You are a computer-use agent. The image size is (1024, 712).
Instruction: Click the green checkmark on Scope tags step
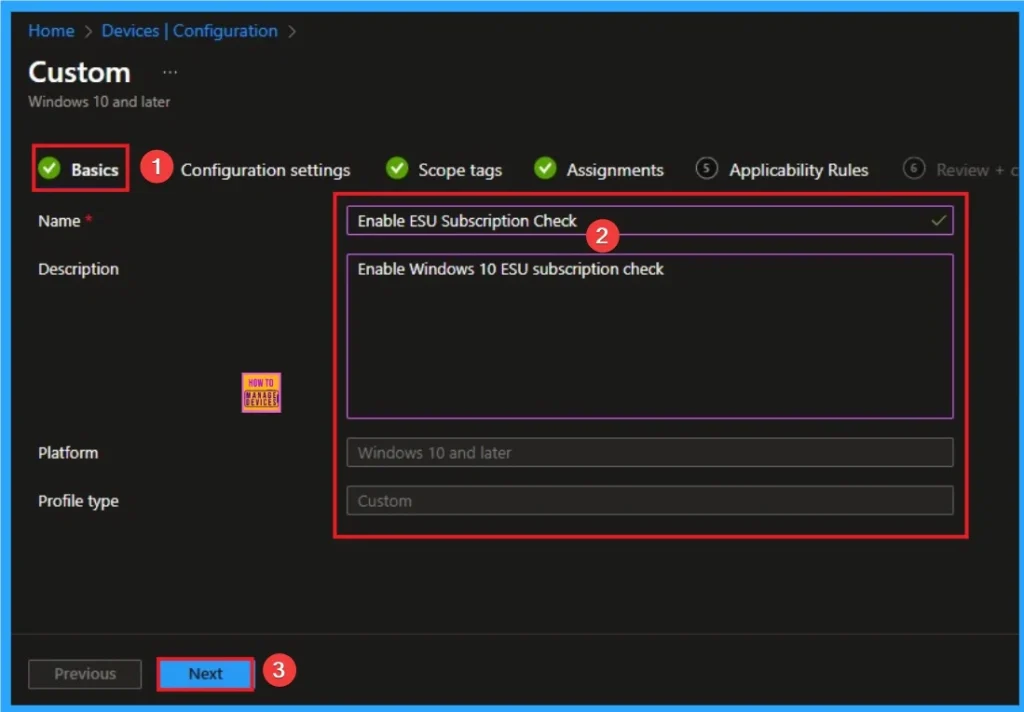397,169
